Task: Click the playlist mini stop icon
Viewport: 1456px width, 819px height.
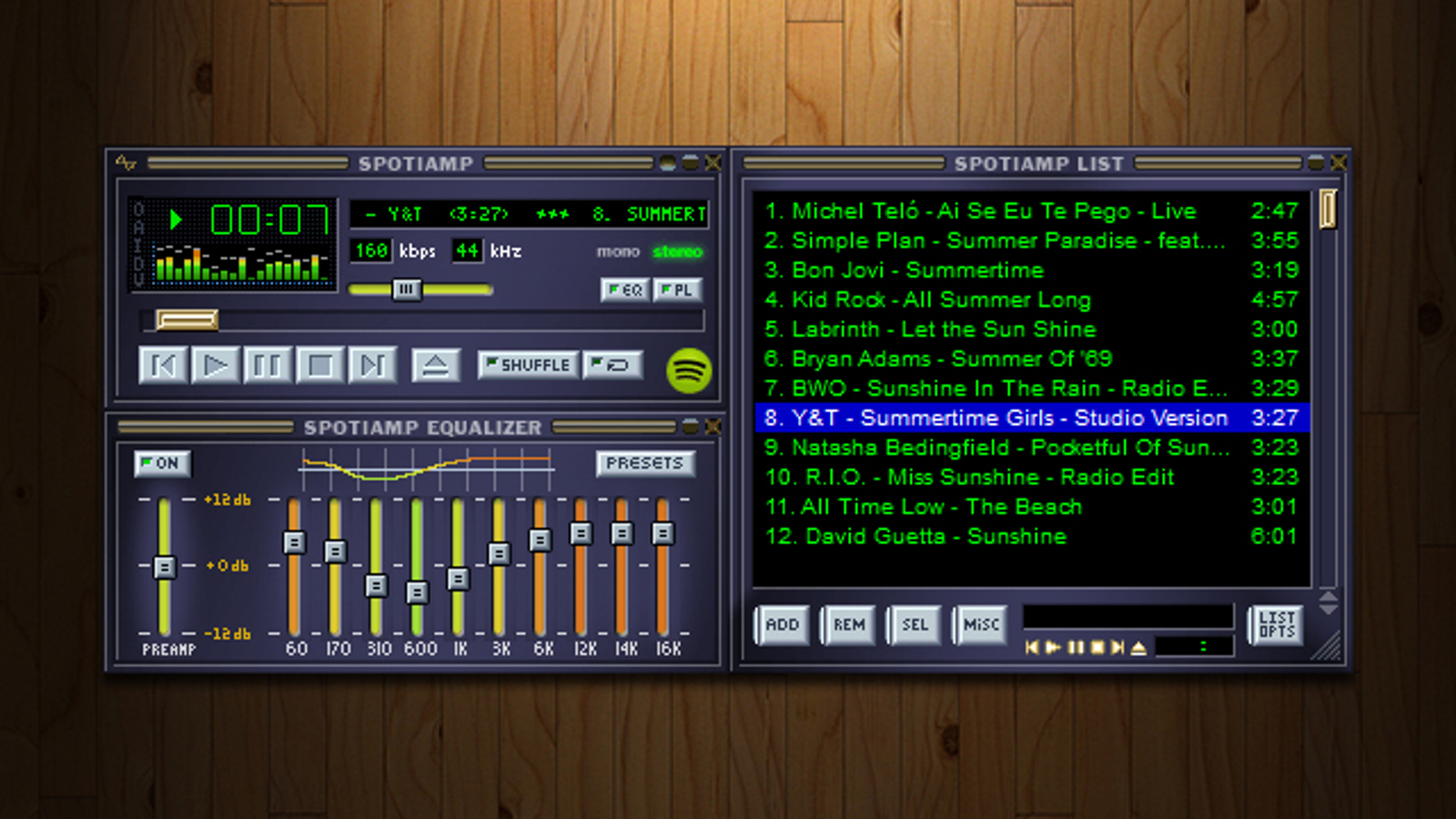Action: click(1097, 647)
